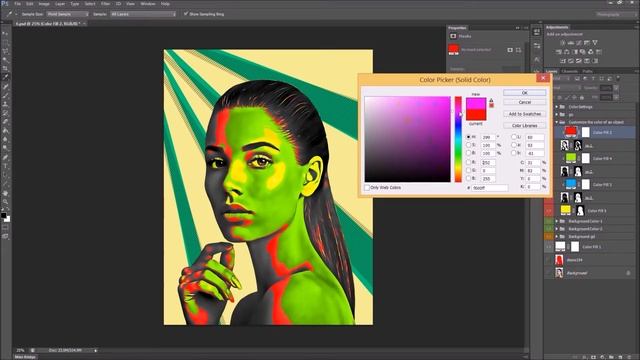Select the Lasso tool
Viewport: 640px width, 360px height.
tap(5, 50)
